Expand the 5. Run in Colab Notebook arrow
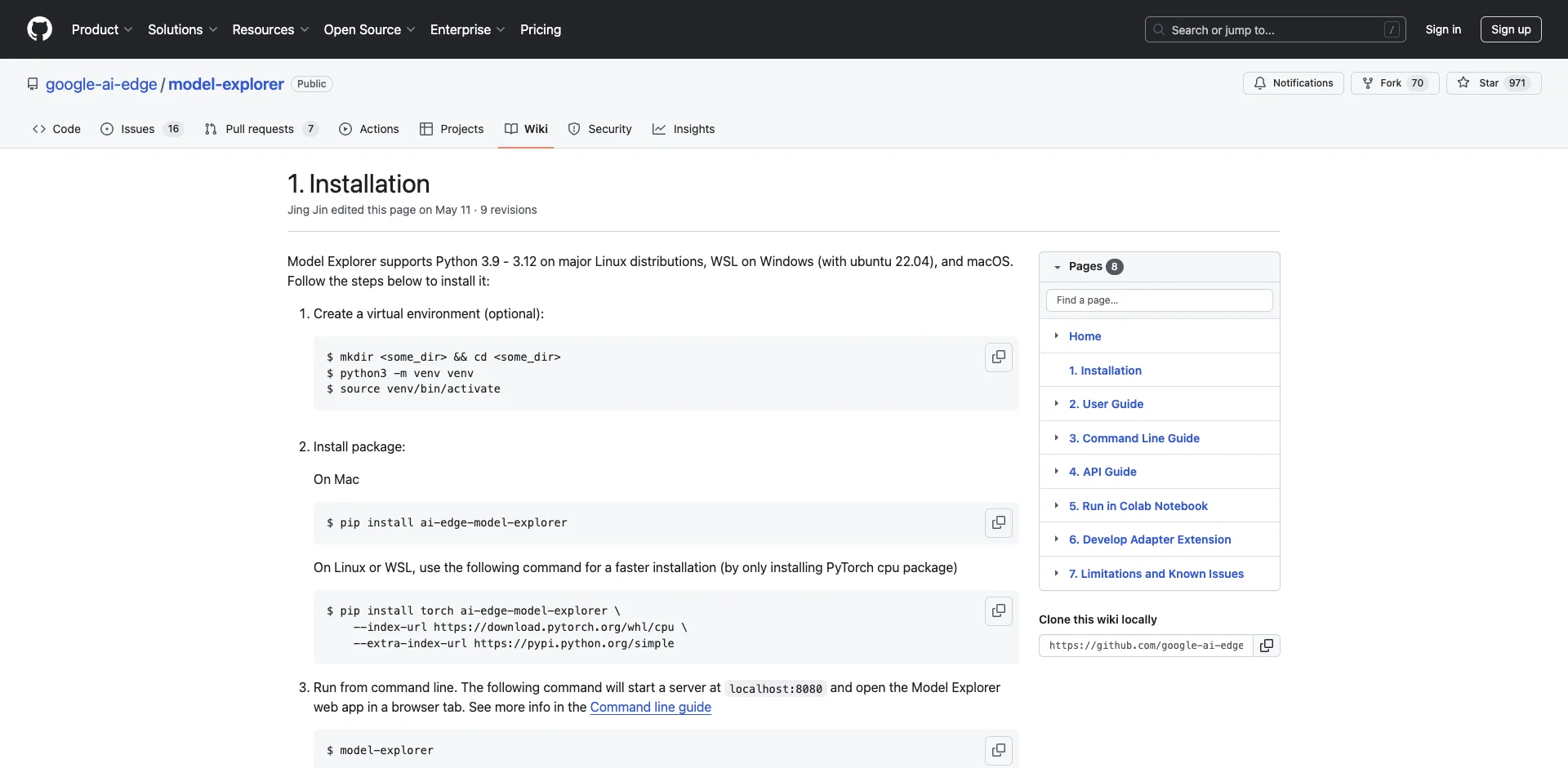The image size is (1568, 768). point(1056,505)
